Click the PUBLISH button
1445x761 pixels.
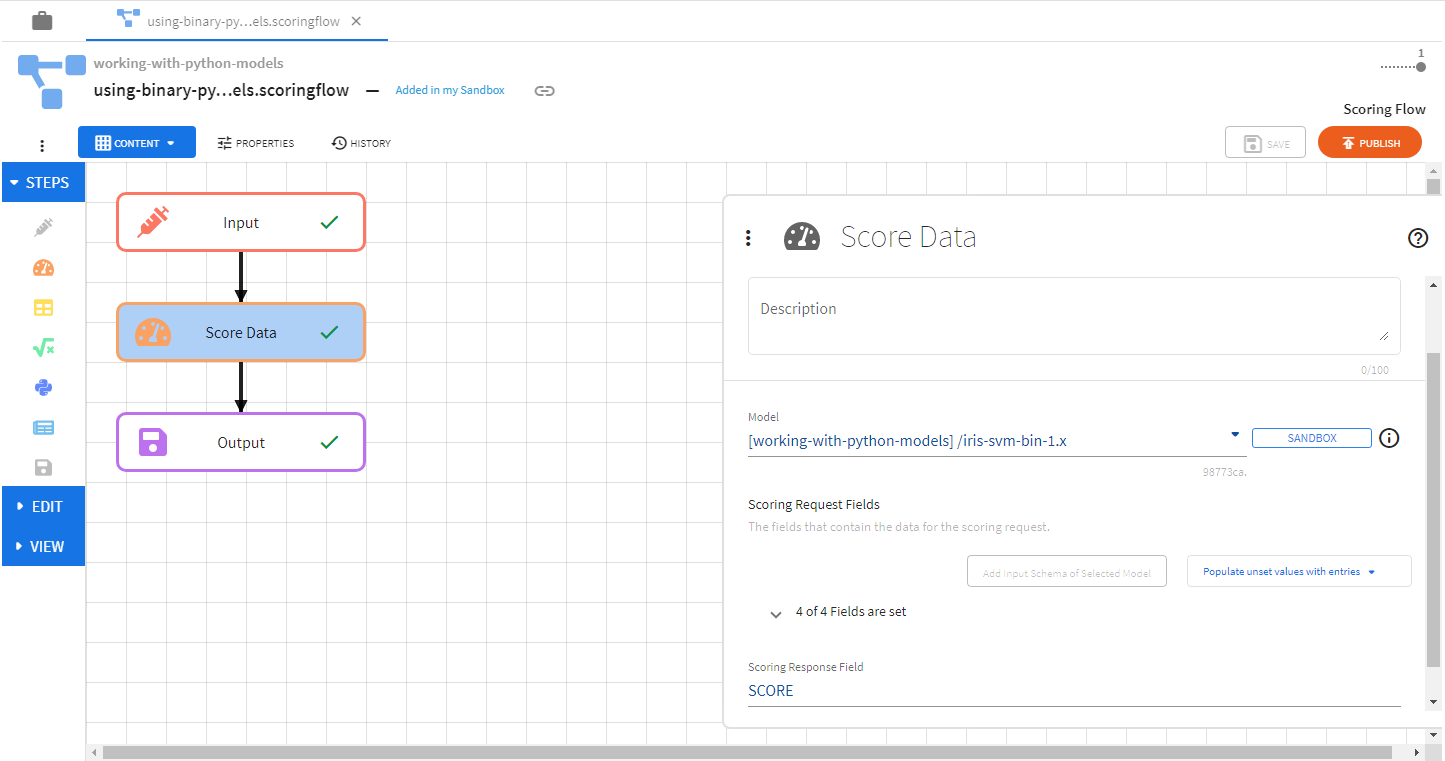(x=1369, y=143)
